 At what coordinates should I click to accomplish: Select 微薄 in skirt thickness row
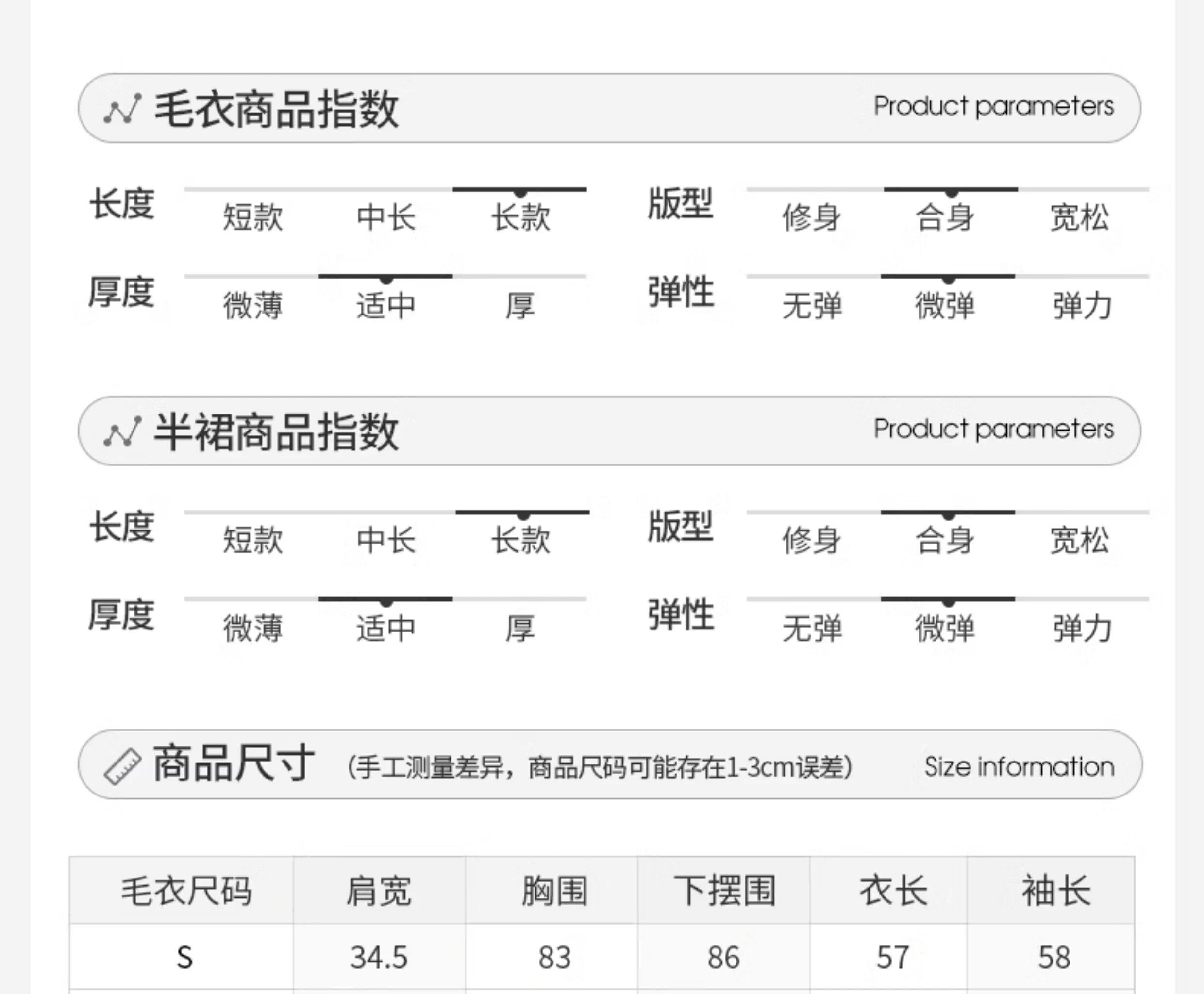pyautogui.click(x=252, y=628)
